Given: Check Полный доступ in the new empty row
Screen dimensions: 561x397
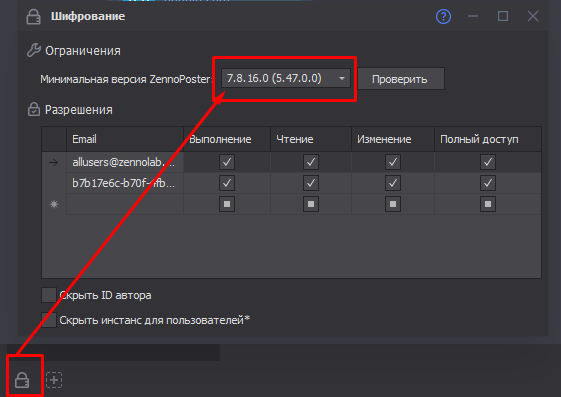Looking at the screenshot, I should (488, 204).
